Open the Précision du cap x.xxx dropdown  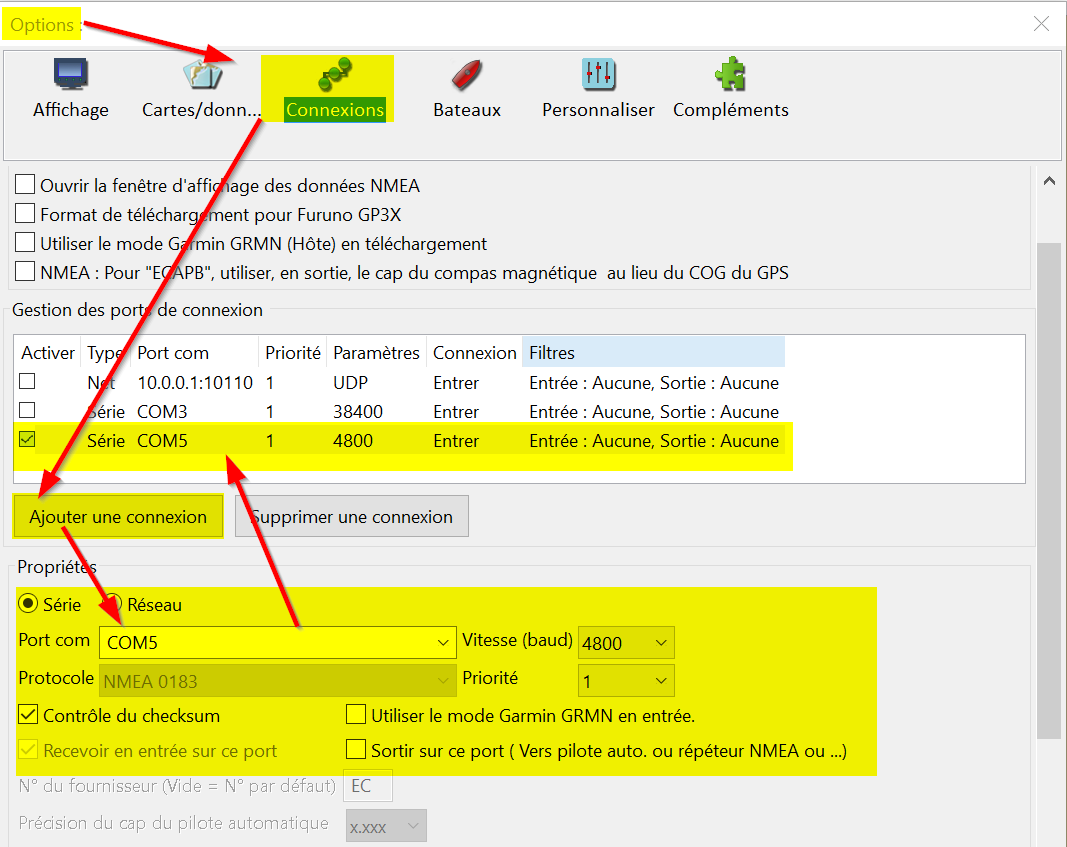(386, 826)
